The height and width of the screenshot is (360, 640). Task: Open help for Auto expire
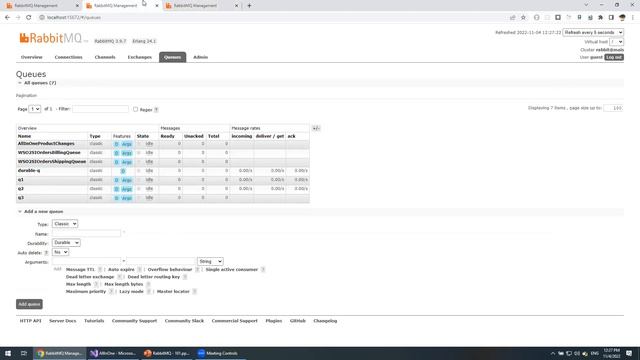pos(140,270)
